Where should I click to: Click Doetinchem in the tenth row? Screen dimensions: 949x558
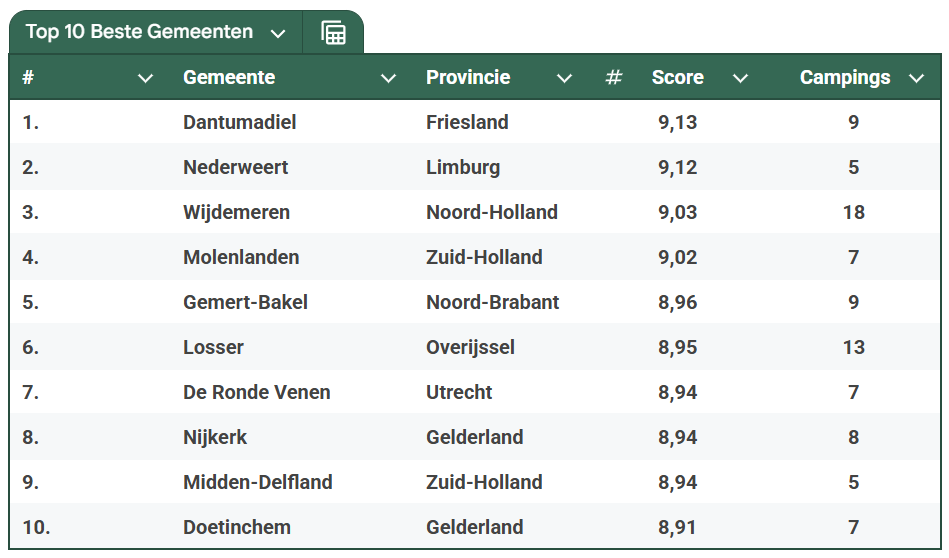coord(237,527)
